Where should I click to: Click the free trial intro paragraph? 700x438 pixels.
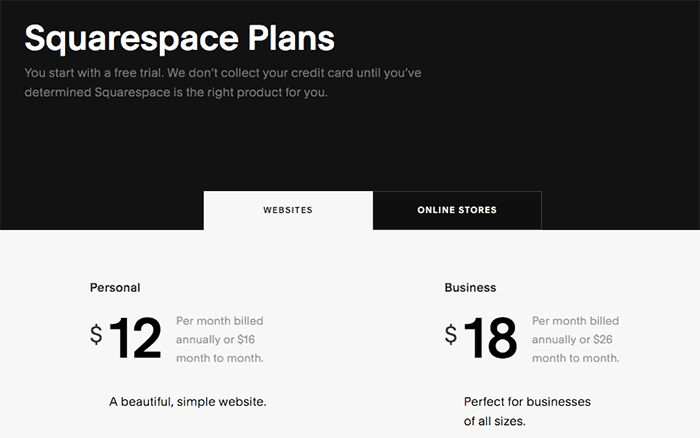coord(223,83)
